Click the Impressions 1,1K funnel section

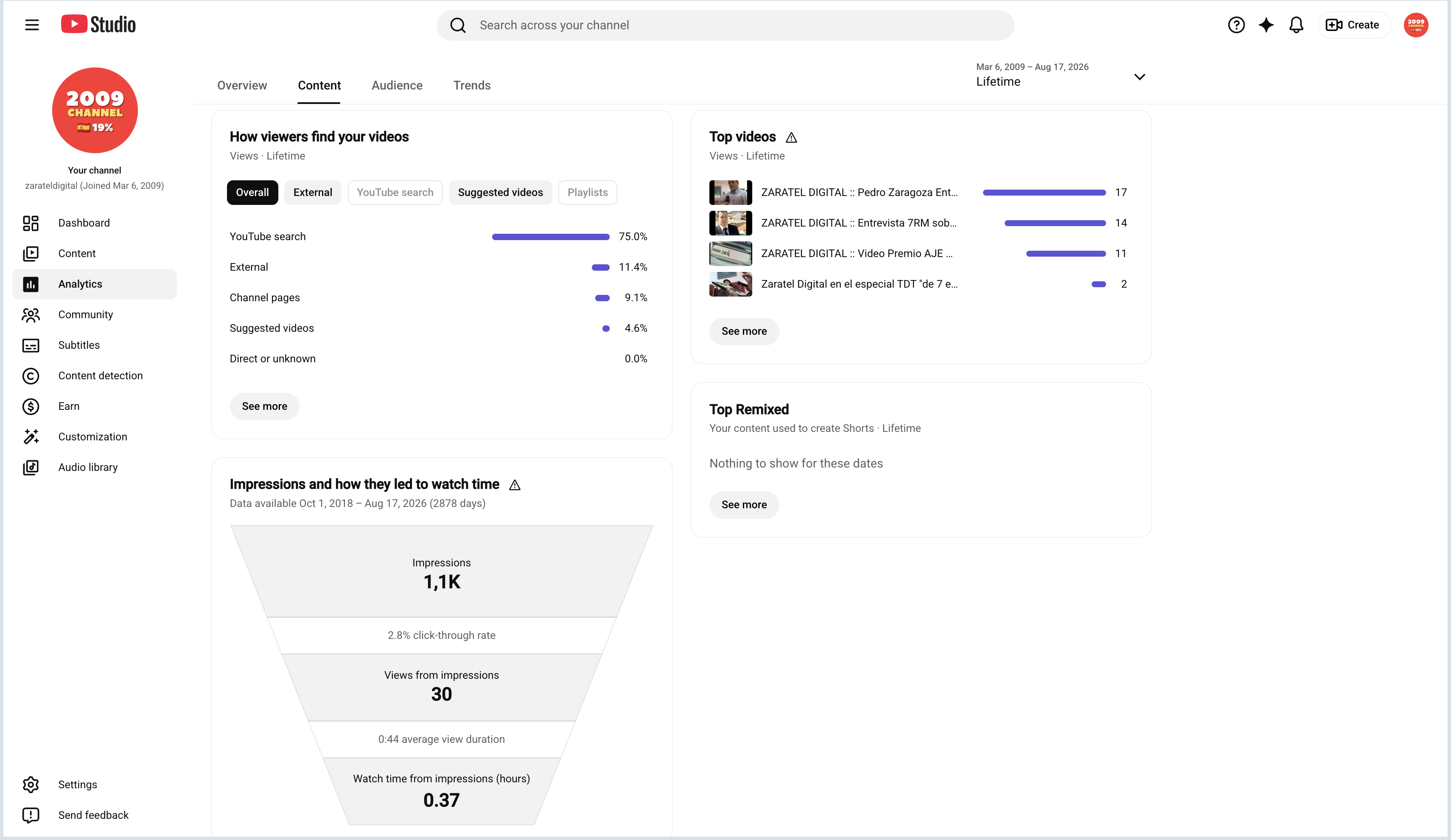click(442, 571)
